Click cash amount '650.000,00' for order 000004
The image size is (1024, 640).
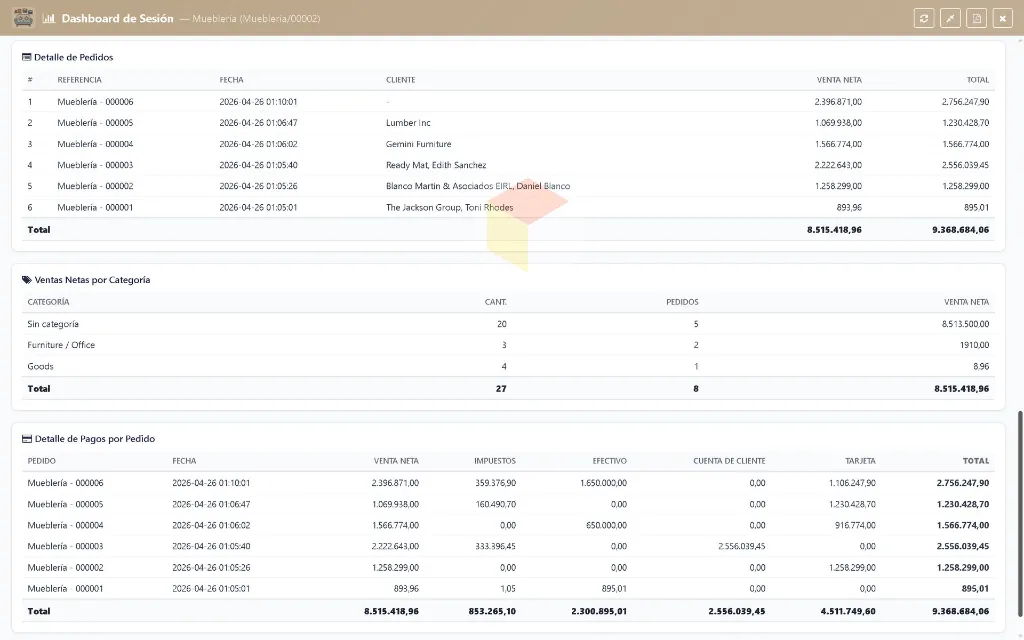coord(607,526)
